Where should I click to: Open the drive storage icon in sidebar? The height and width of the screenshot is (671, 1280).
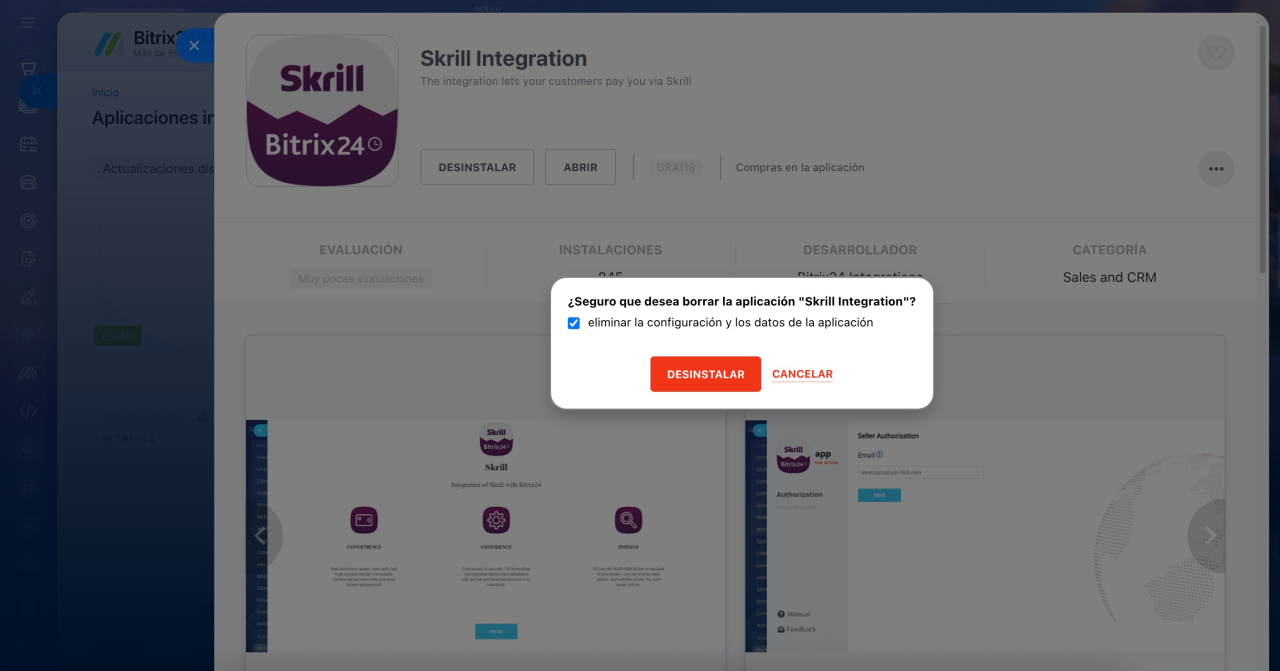[28, 182]
